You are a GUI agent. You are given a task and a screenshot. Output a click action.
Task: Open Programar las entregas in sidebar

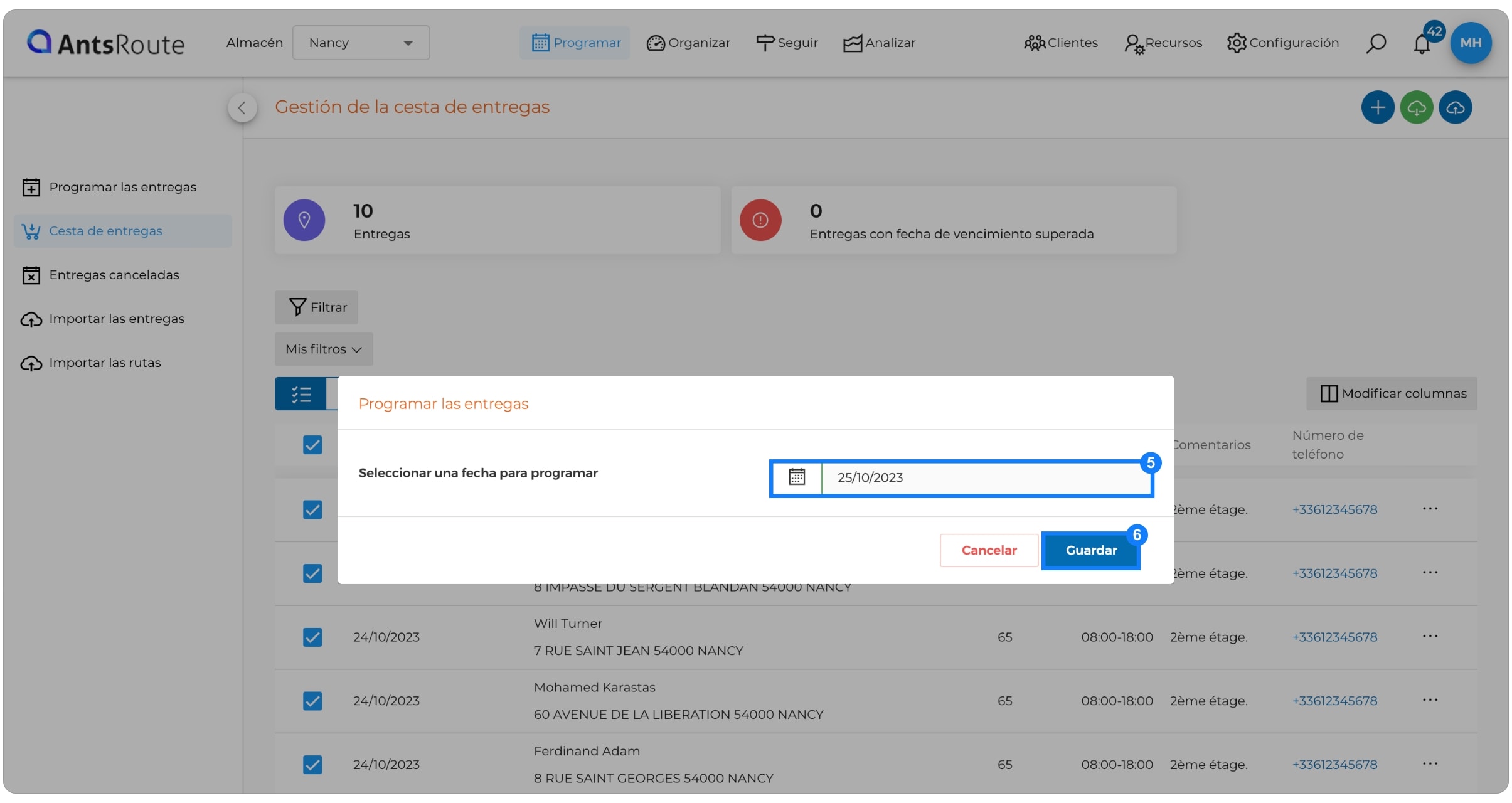pos(122,187)
